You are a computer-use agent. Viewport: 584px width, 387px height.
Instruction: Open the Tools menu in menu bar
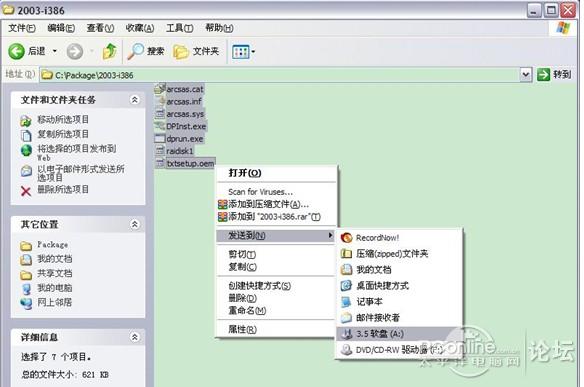coord(179,28)
